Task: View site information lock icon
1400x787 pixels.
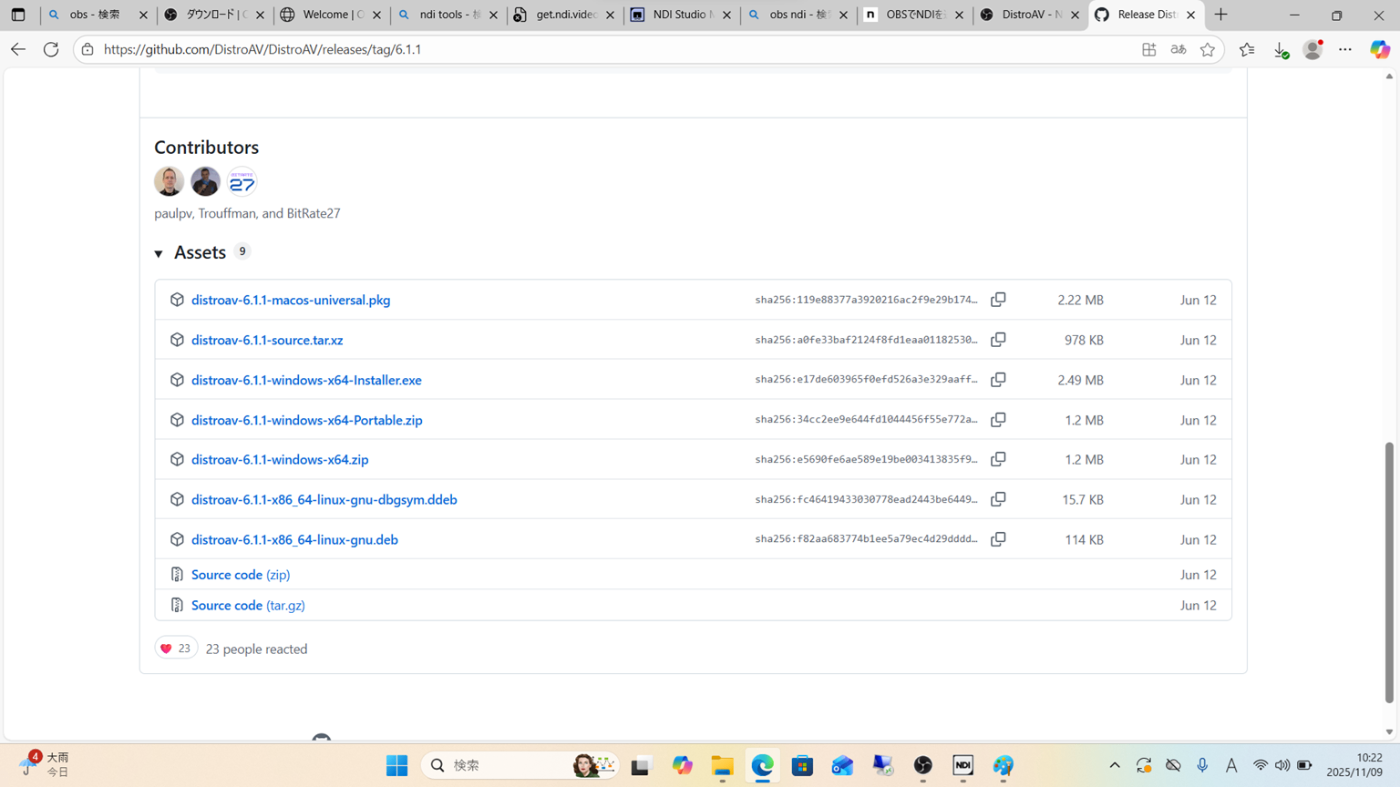Action: [88, 49]
